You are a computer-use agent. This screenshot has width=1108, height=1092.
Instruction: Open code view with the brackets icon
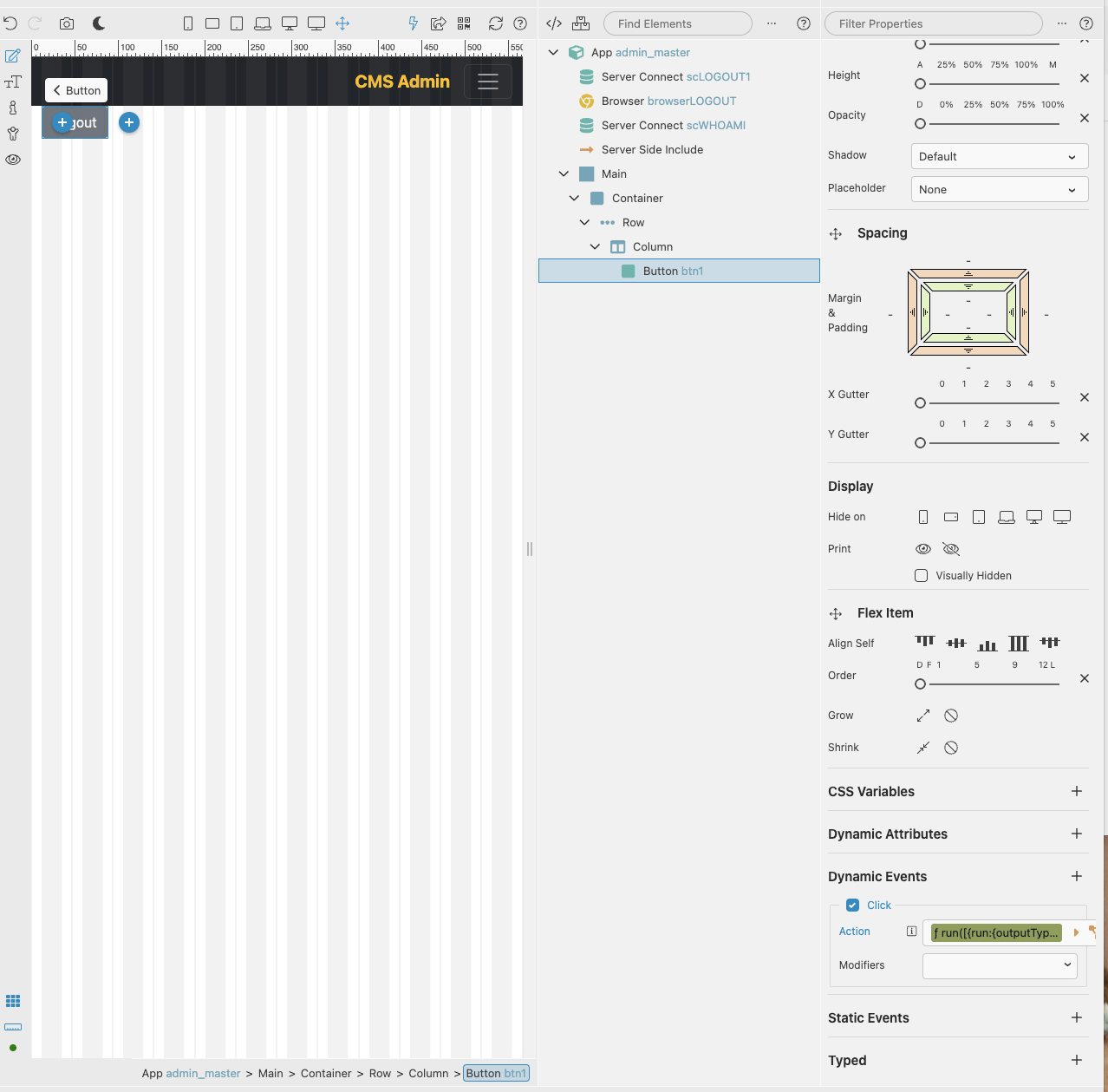click(554, 23)
